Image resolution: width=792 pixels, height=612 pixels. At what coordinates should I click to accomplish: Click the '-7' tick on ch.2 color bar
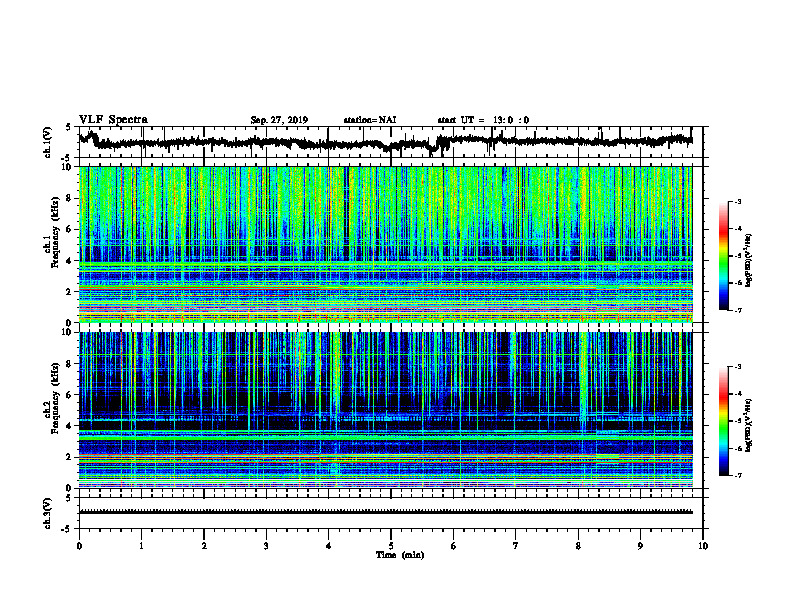[x=738, y=475]
